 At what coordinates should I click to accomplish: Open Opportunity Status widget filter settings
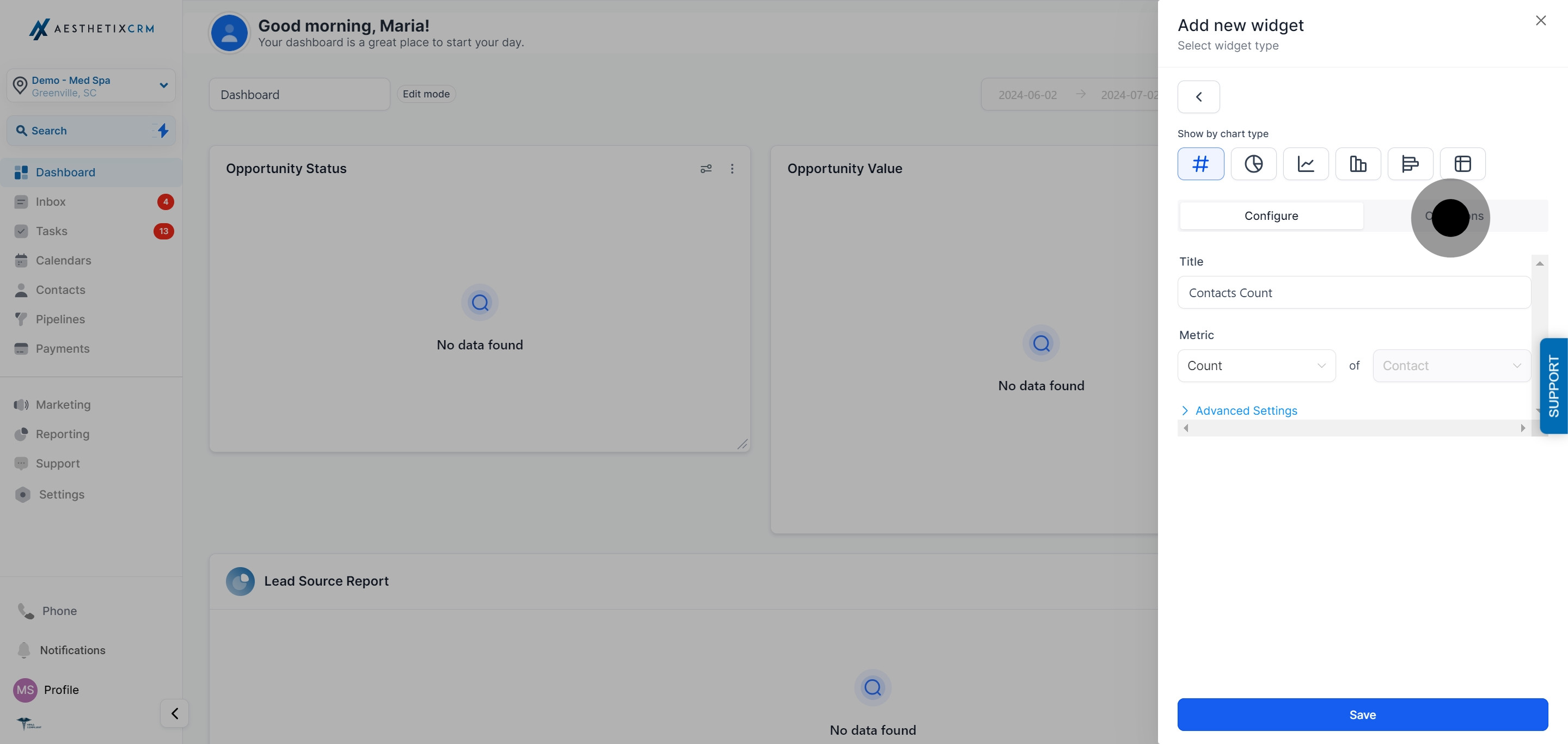tap(706, 169)
